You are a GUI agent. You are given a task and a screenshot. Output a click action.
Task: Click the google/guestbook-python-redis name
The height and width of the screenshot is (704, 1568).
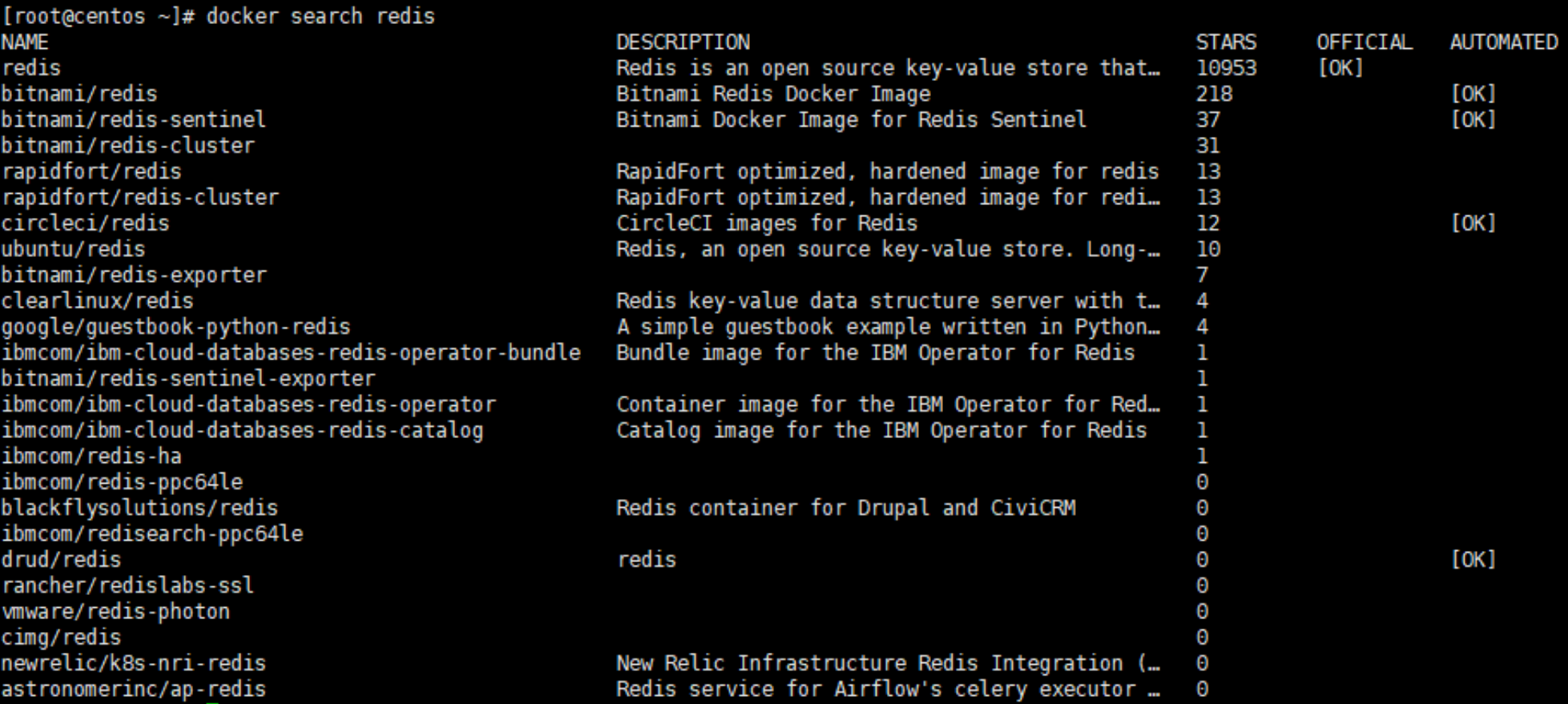tap(175, 327)
